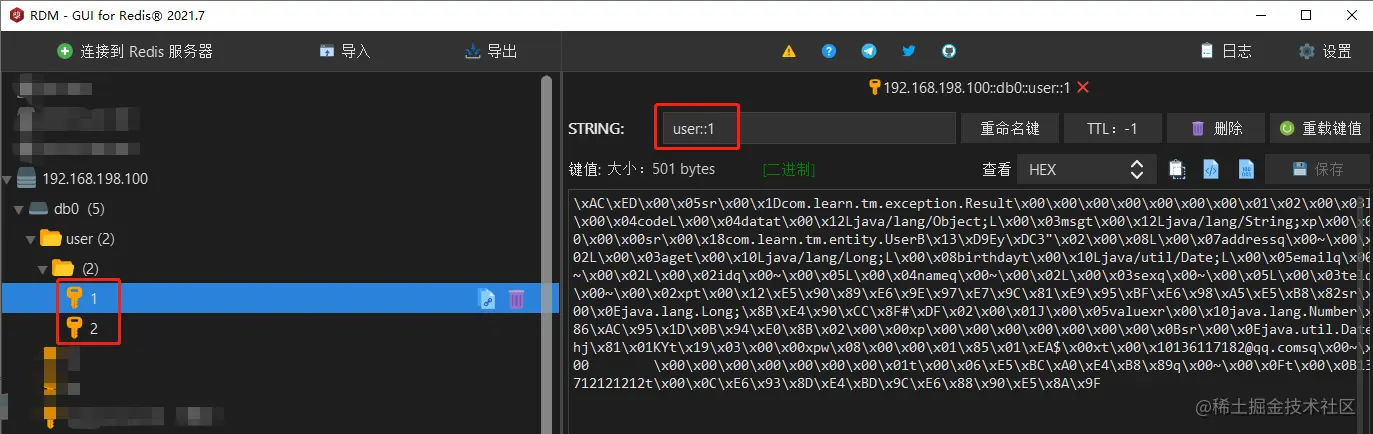
Task: Click the green [二进制] label
Action: pos(788,169)
